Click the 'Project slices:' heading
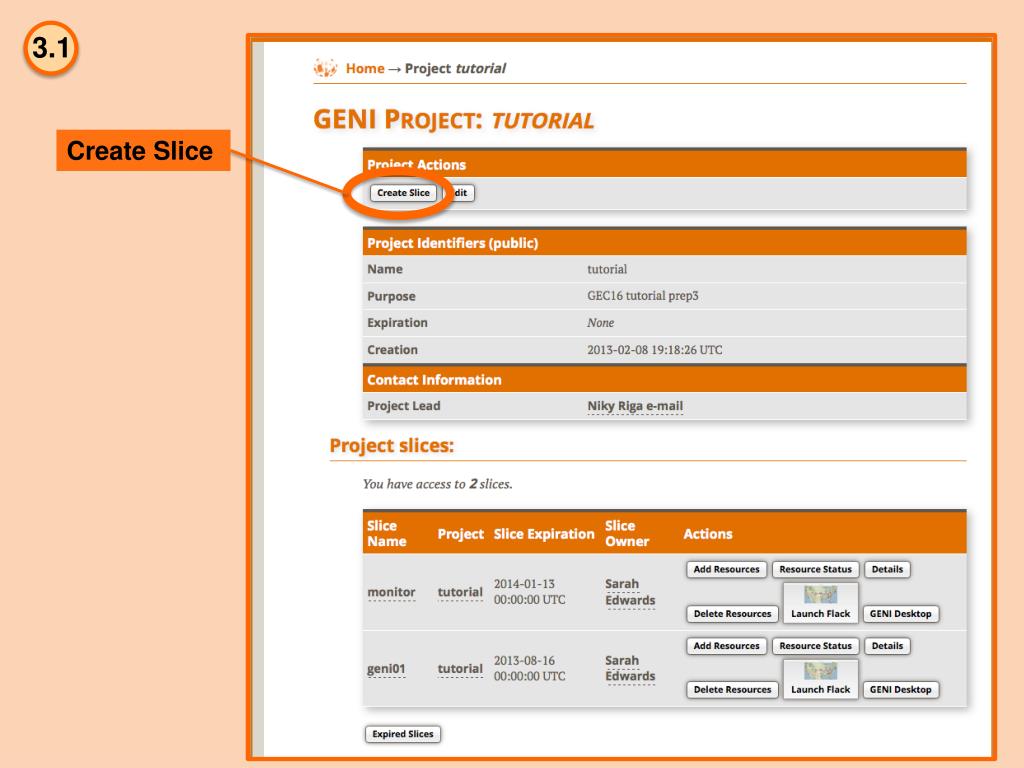 (392, 445)
